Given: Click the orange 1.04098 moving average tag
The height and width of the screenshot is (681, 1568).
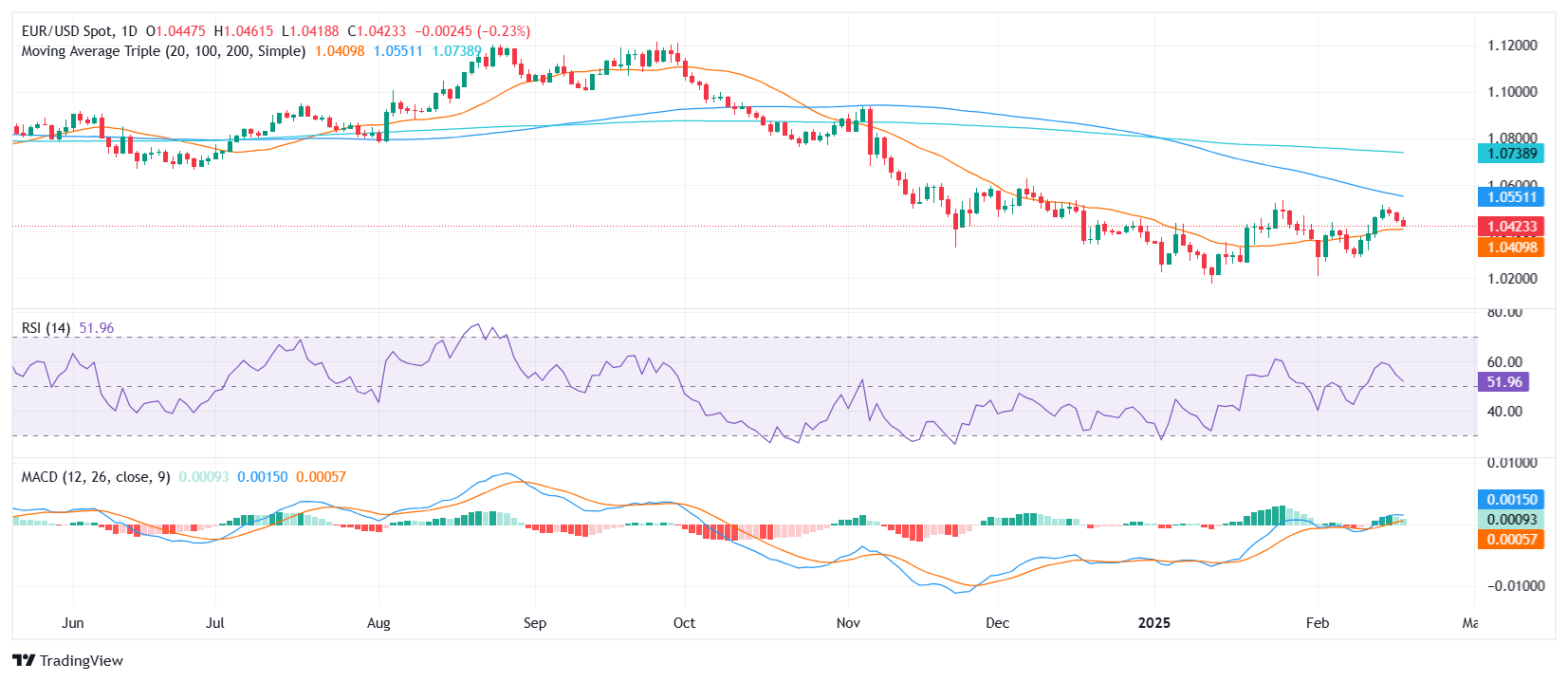Looking at the screenshot, I should point(1511,248).
